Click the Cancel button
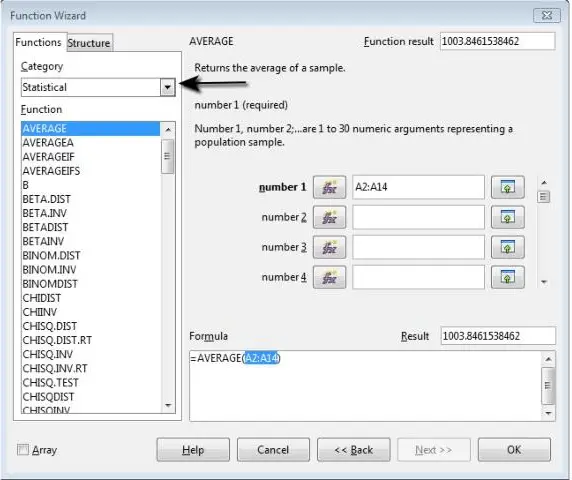The height and width of the screenshot is (480, 572). click(x=273, y=450)
